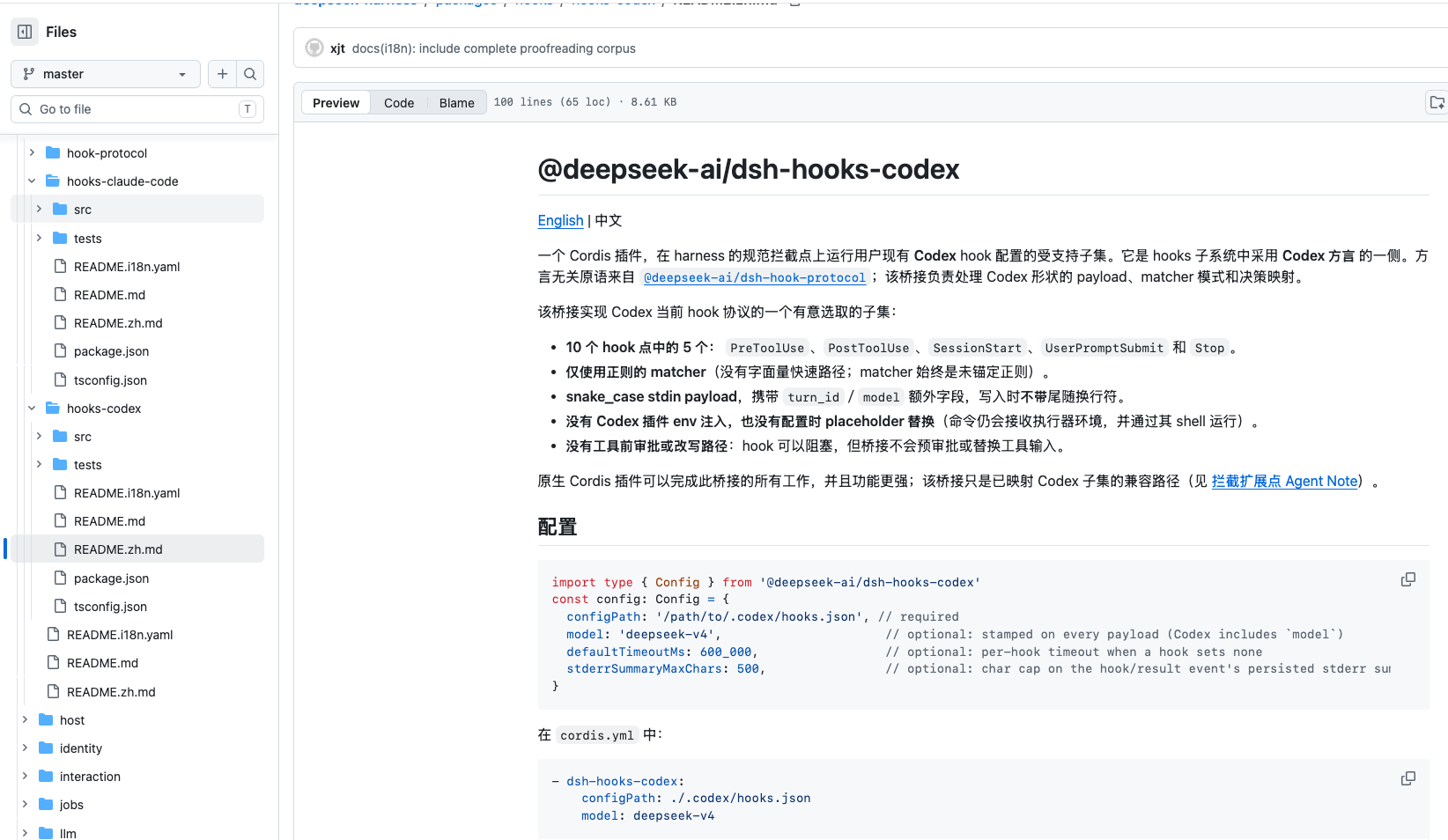The height and width of the screenshot is (840, 1448).
Task: Open package.json under hooks-codex
Action: click(x=111, y=578)
